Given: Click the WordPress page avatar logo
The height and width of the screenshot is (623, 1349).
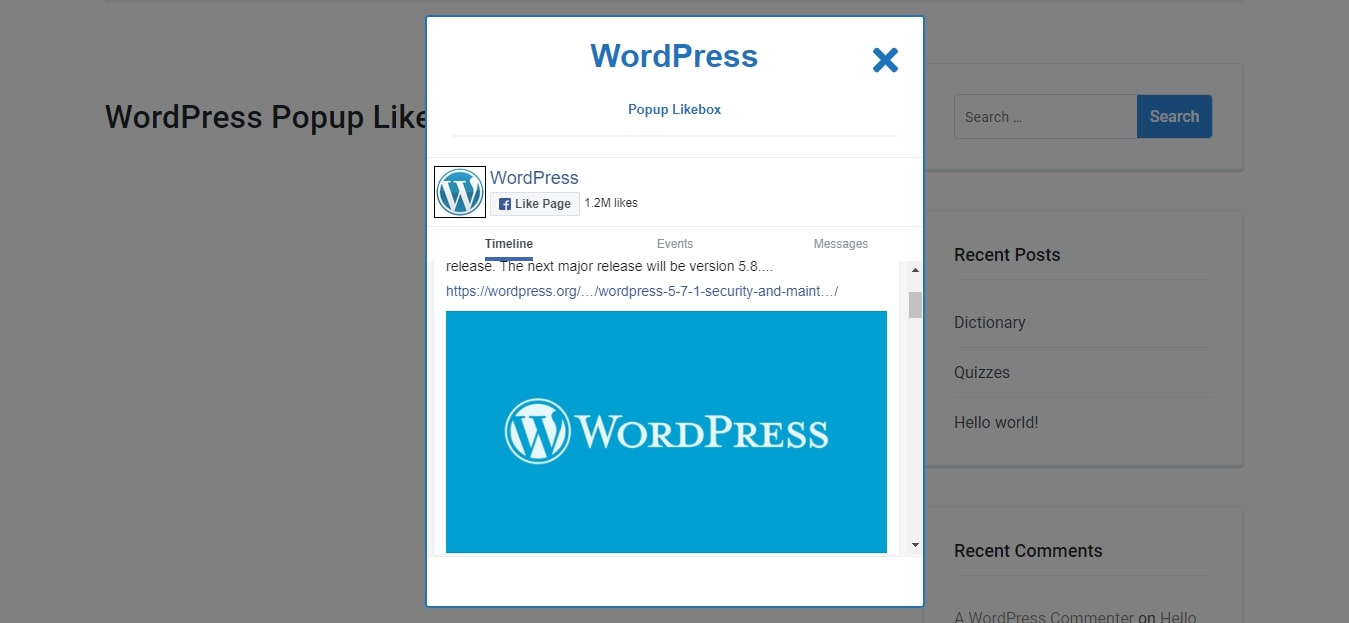Looking at the screenshot, I should pos(460,192).
